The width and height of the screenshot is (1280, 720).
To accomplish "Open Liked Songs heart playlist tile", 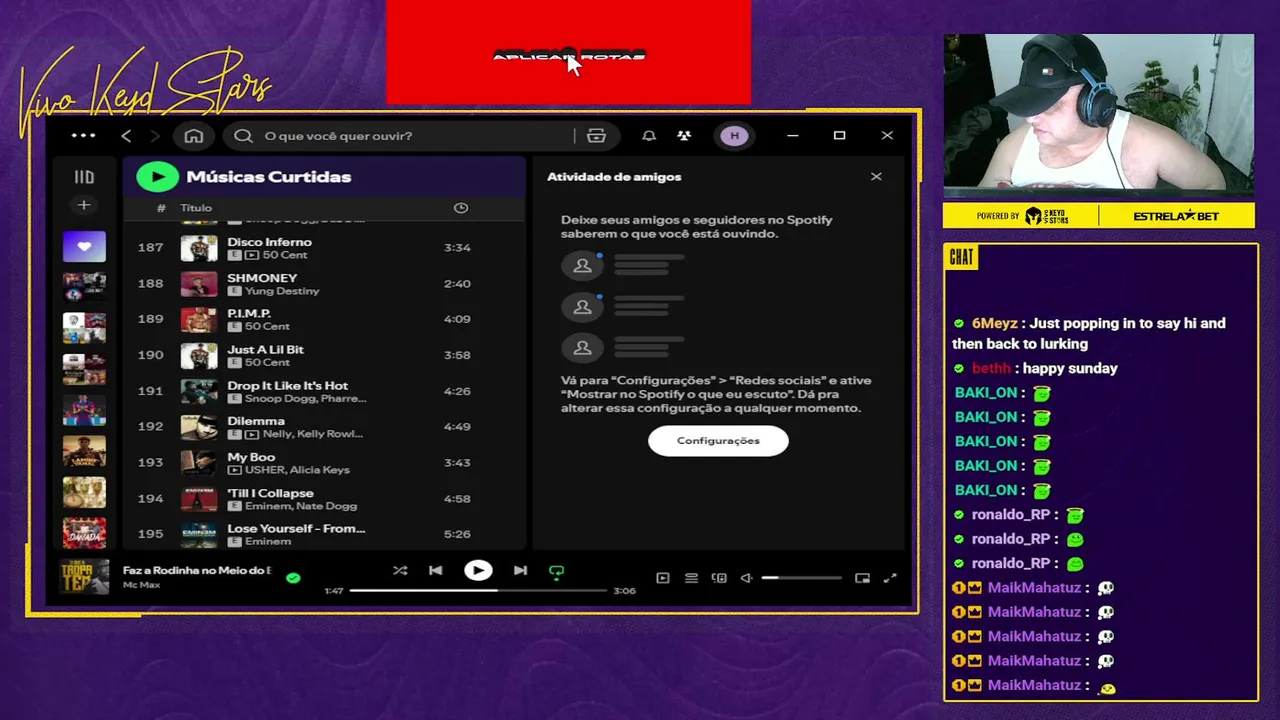I will pos(84,246).
